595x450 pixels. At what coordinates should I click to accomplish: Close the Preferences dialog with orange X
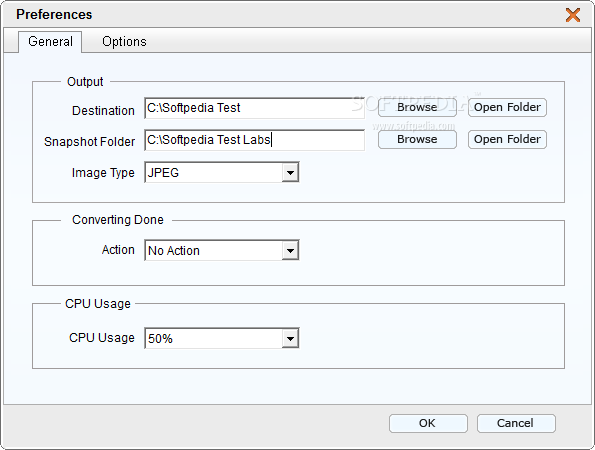pos(573,15)
